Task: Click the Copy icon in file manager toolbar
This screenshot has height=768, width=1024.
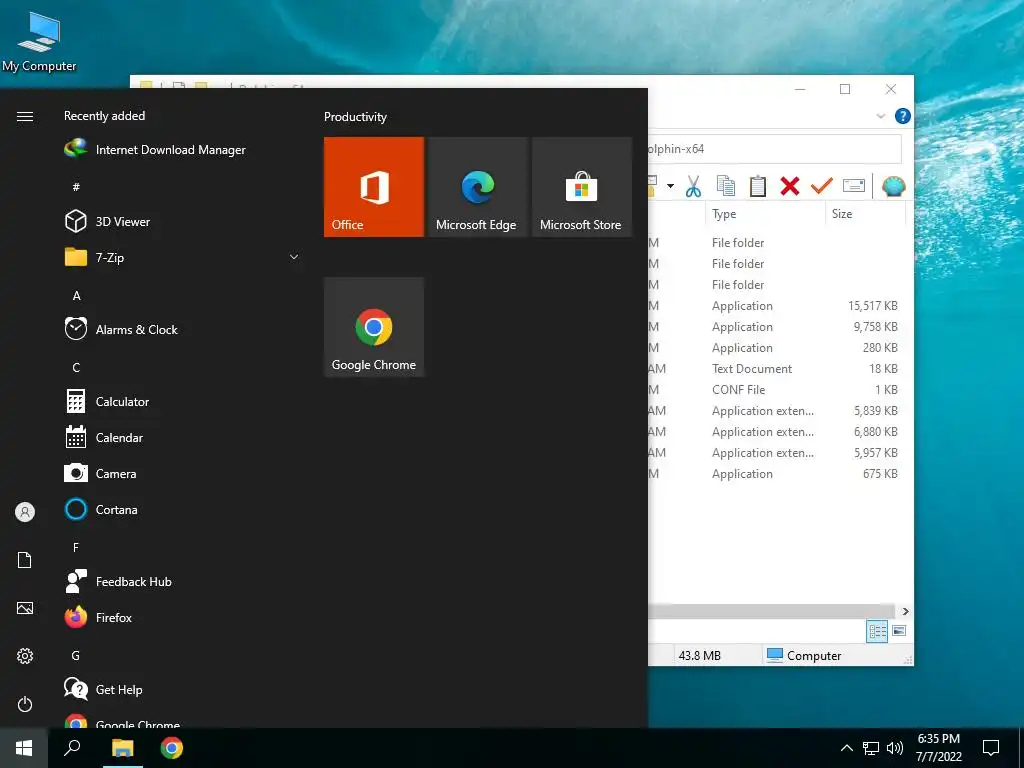Action: tap(726, 186)
